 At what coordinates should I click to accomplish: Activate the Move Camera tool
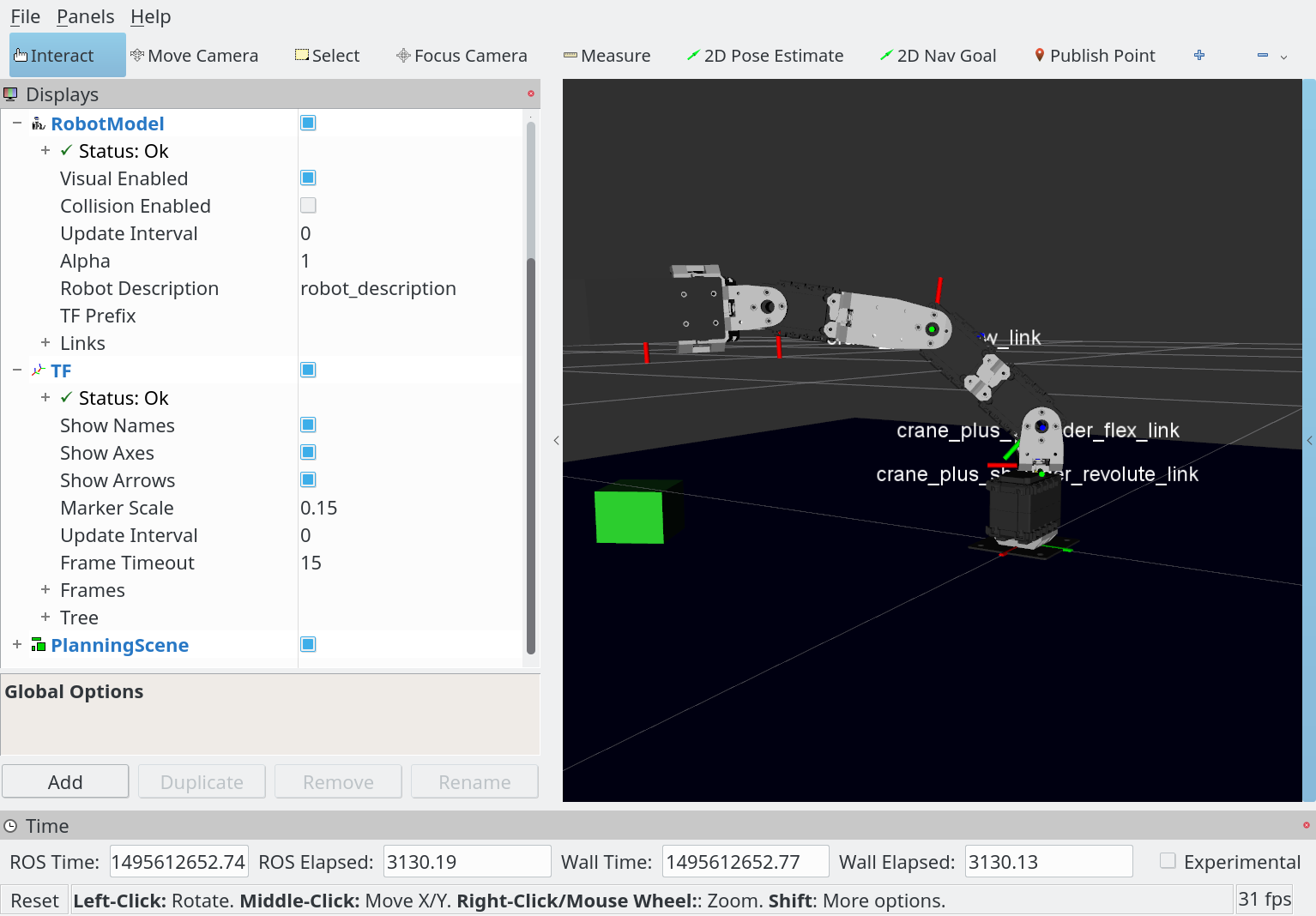[x=194, y=56]
